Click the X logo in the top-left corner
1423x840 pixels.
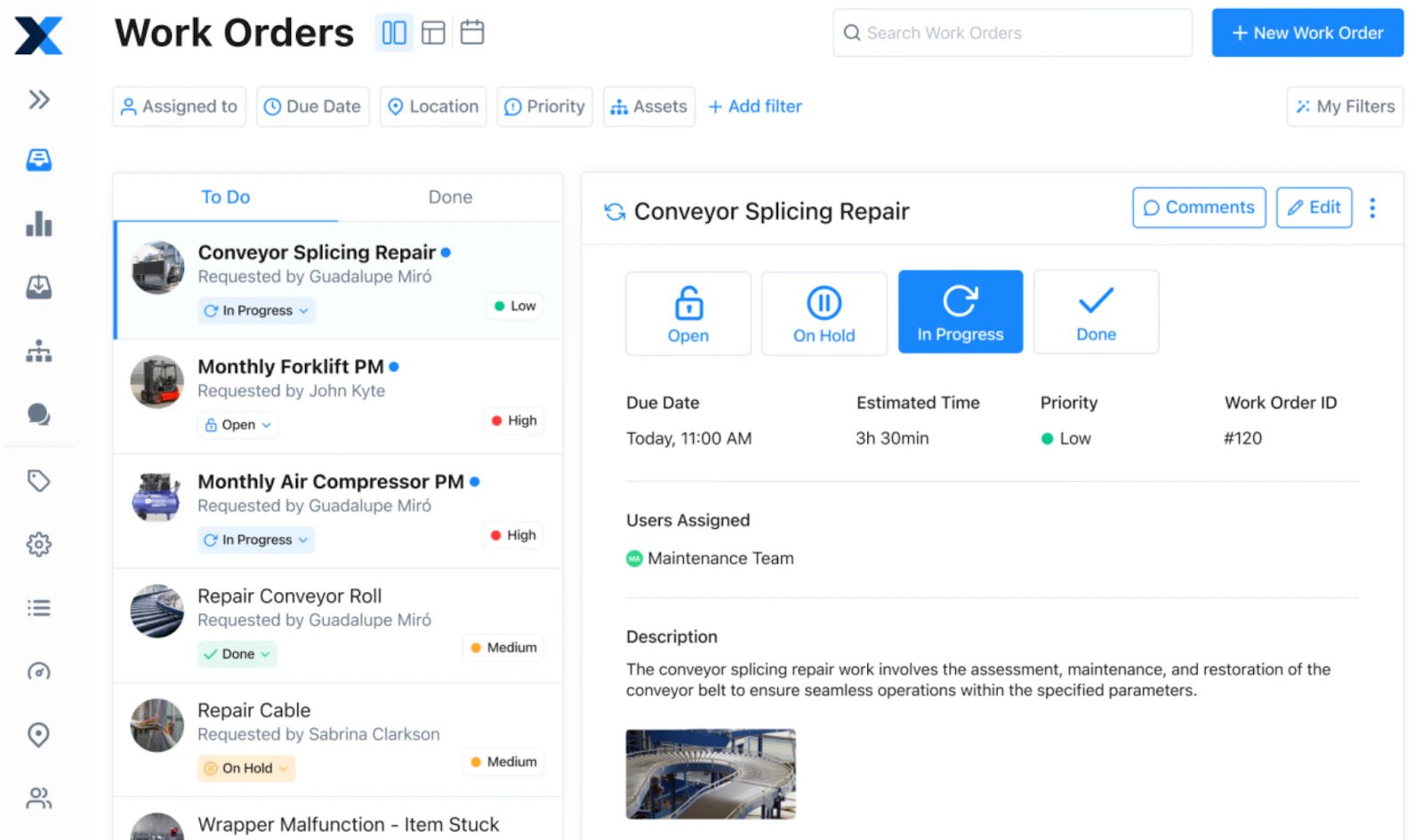point(38,36)
